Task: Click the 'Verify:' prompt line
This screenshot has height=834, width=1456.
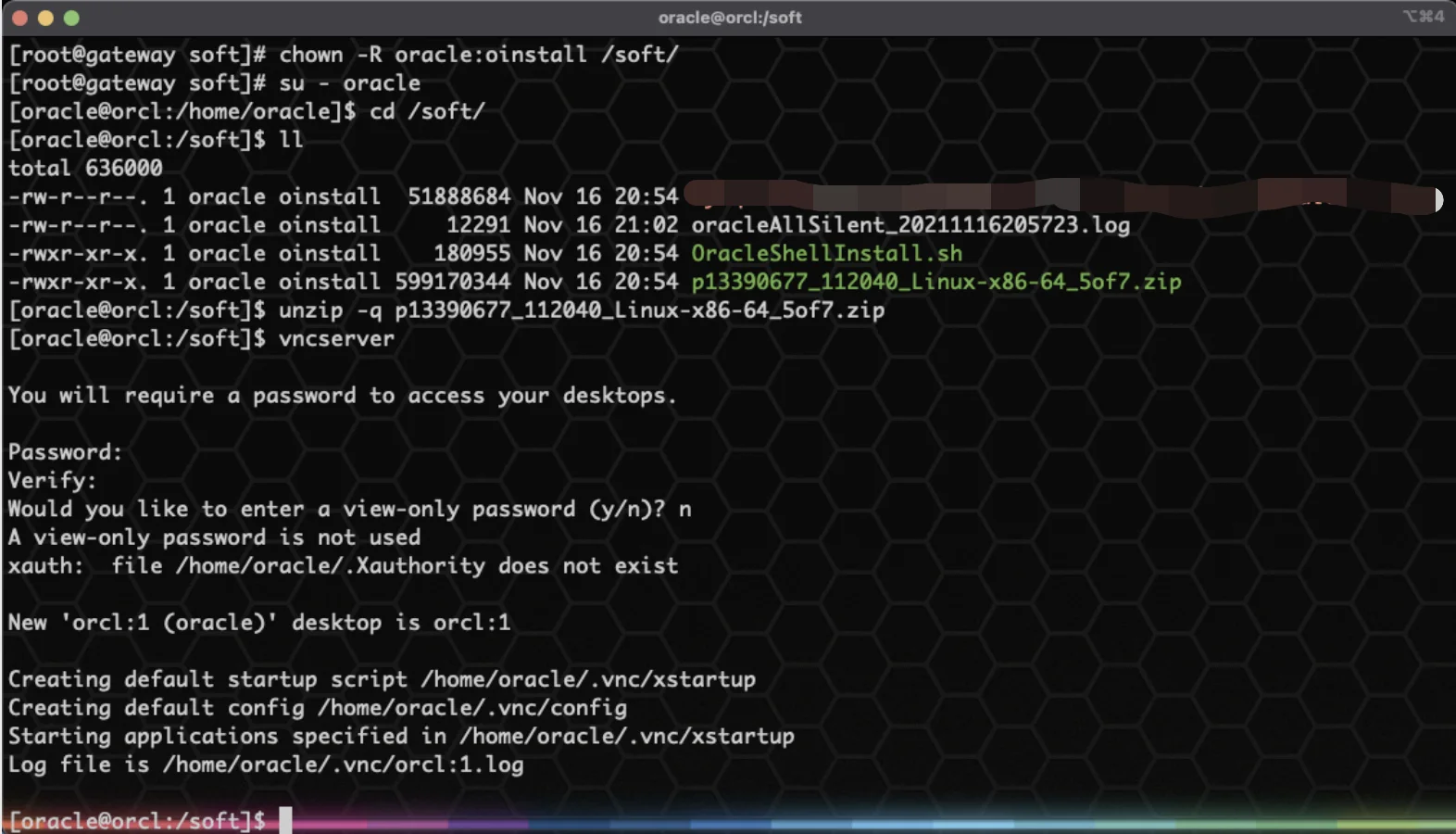Action: (52, 481)
